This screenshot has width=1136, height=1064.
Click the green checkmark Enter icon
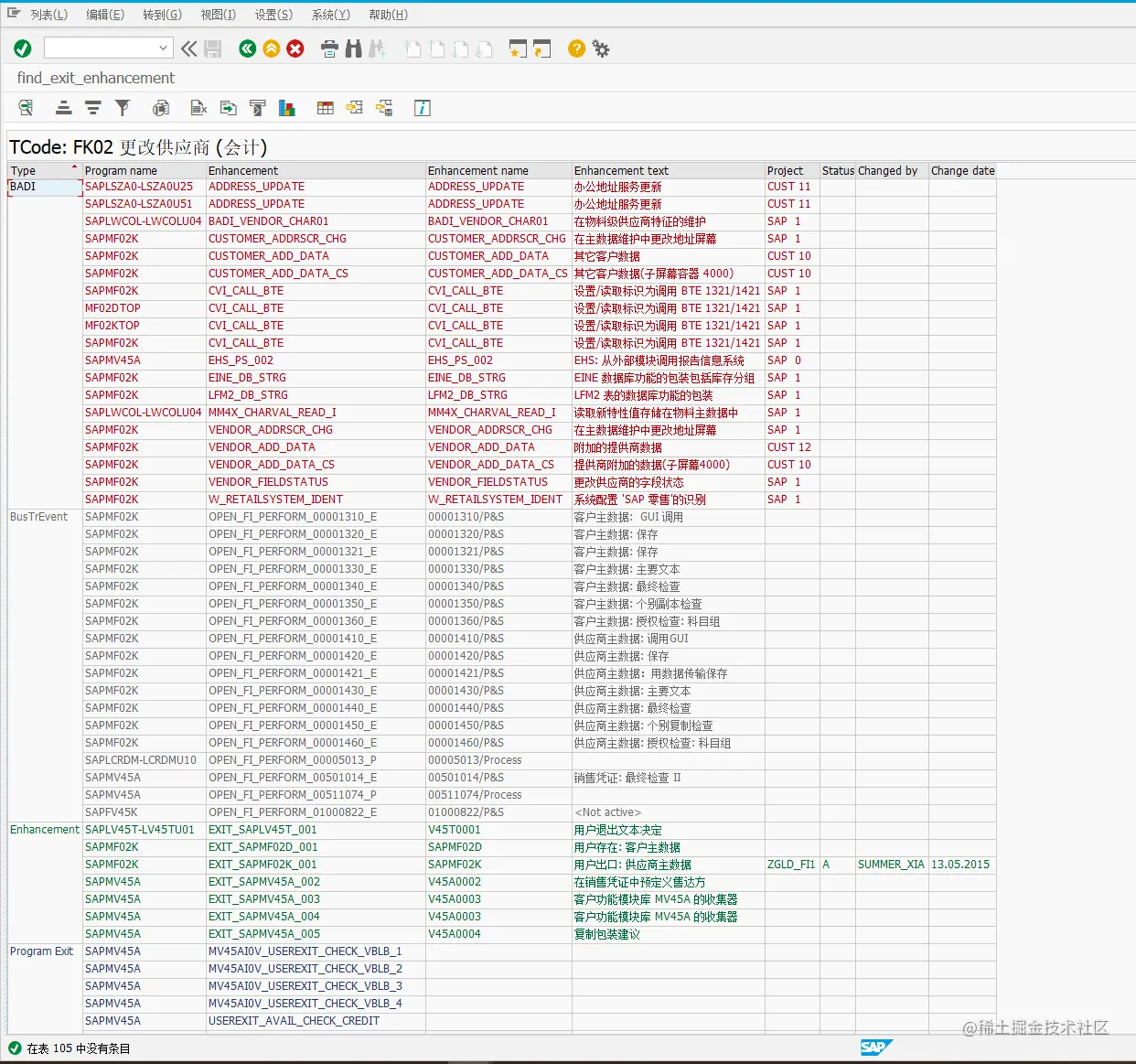click(x=23, y=48)
